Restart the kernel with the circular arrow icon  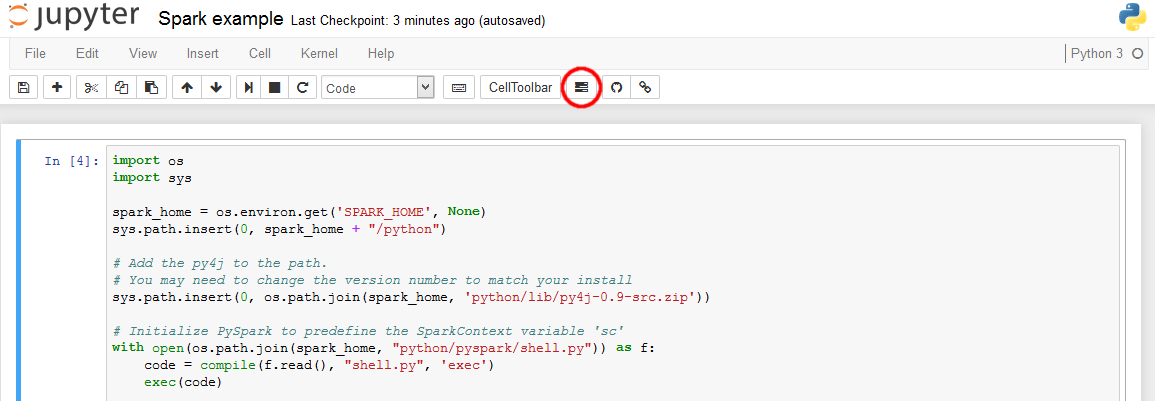tap(301, 88)
